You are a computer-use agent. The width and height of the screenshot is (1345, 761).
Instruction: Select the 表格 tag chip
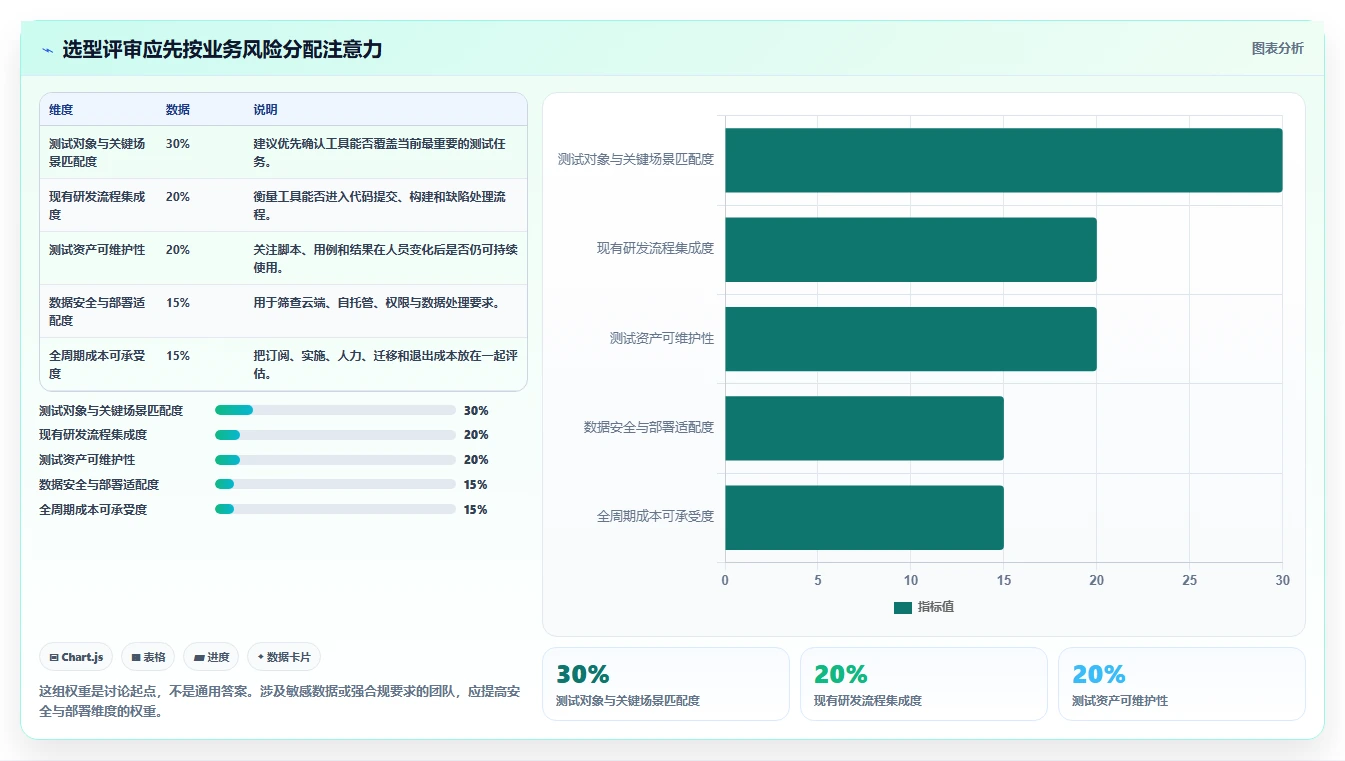tap(148, 657)
